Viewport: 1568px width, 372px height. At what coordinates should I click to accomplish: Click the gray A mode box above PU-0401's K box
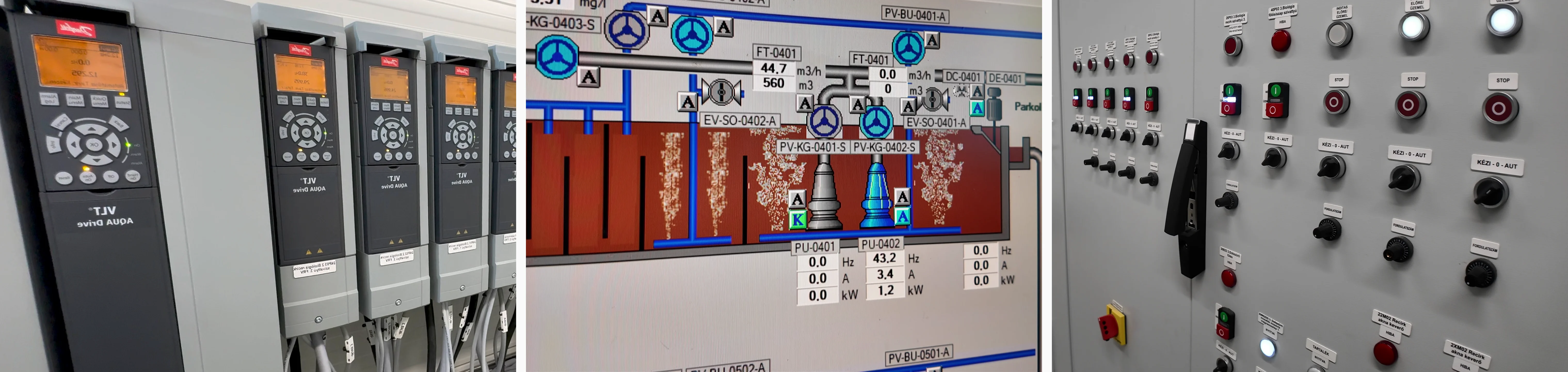pyautogui.click(x=797, y=199)
